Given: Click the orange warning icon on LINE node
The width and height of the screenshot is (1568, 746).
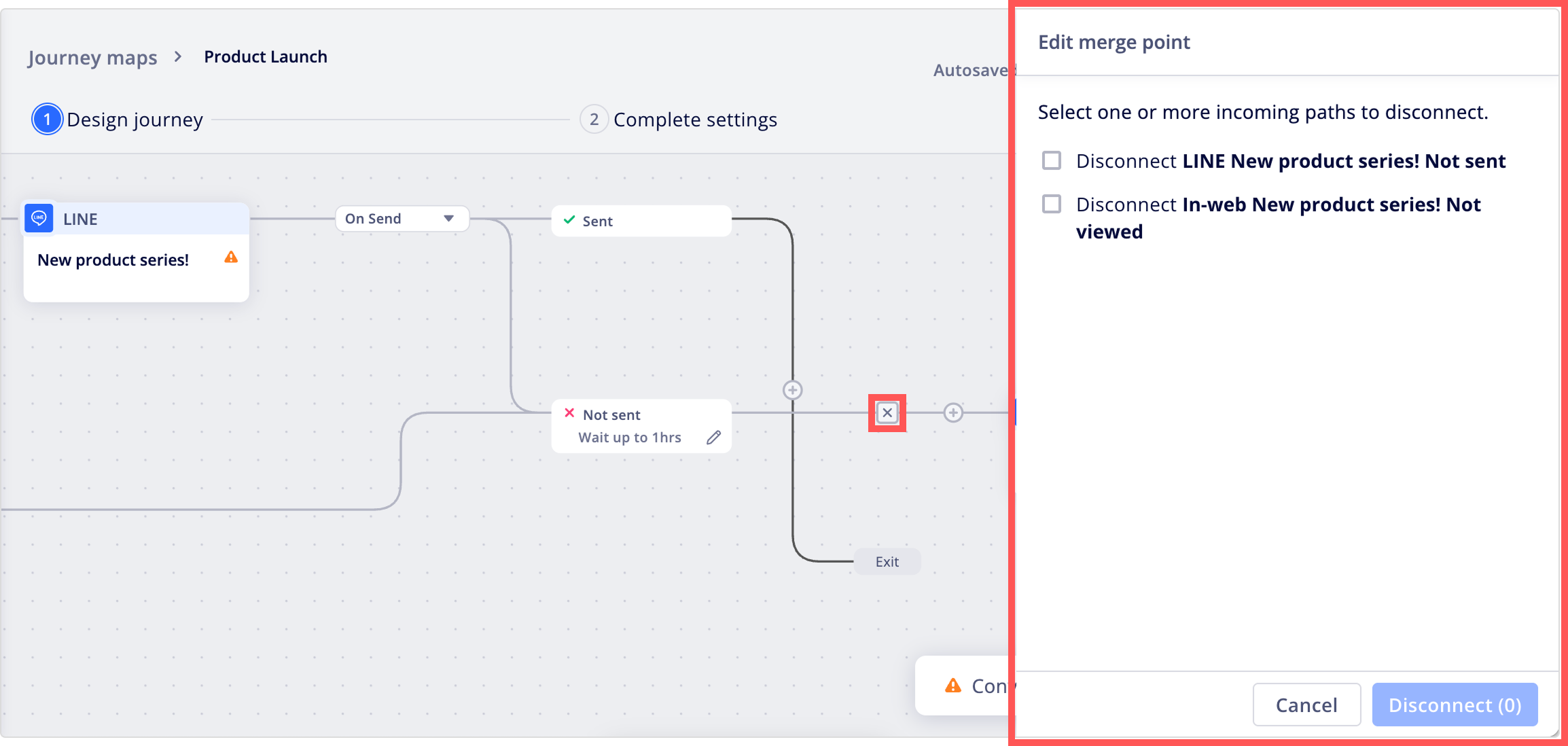Looking at the screenshot, I should 231,257.
